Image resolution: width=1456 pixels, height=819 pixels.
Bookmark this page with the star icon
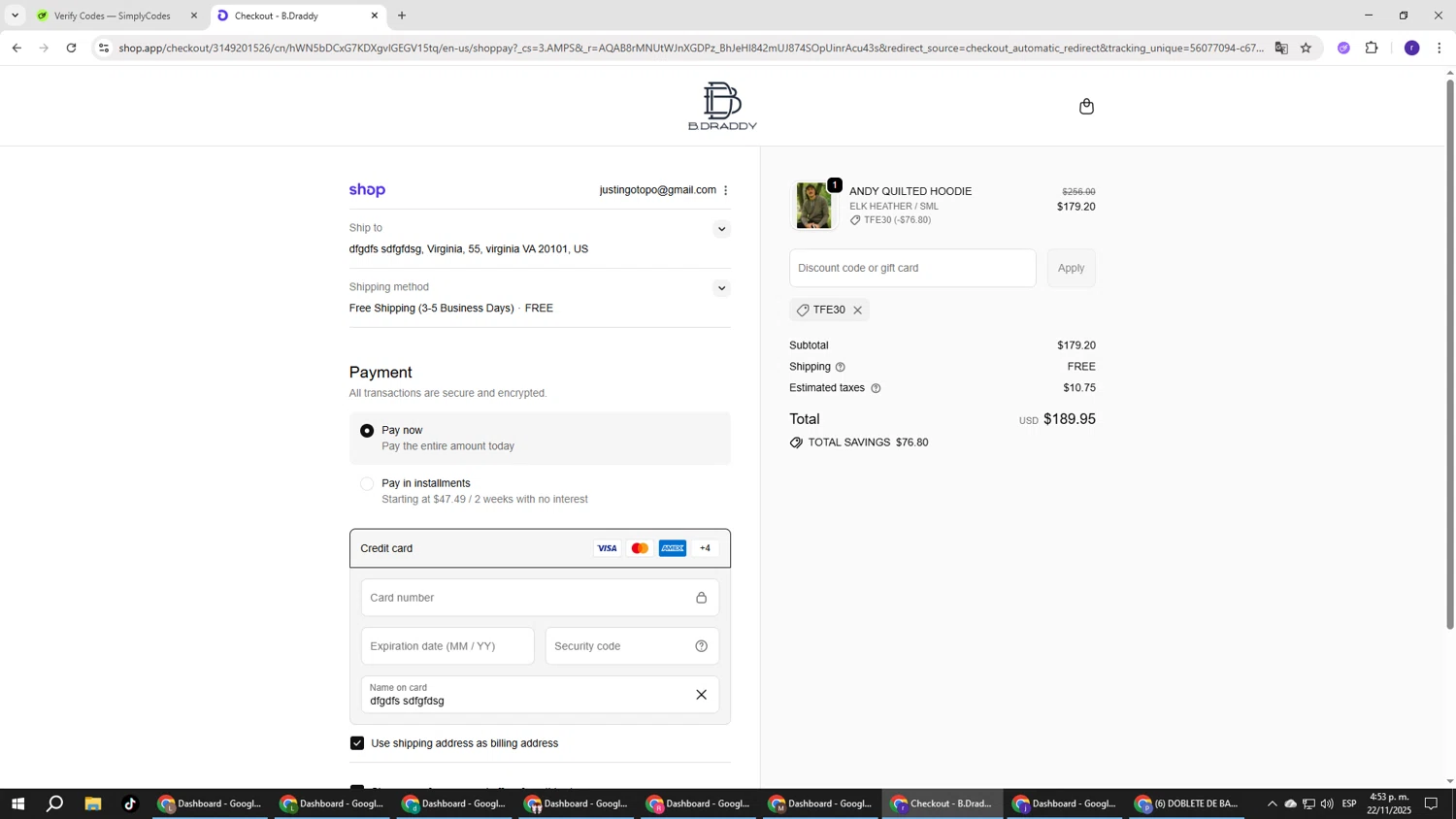(1306, 48)
